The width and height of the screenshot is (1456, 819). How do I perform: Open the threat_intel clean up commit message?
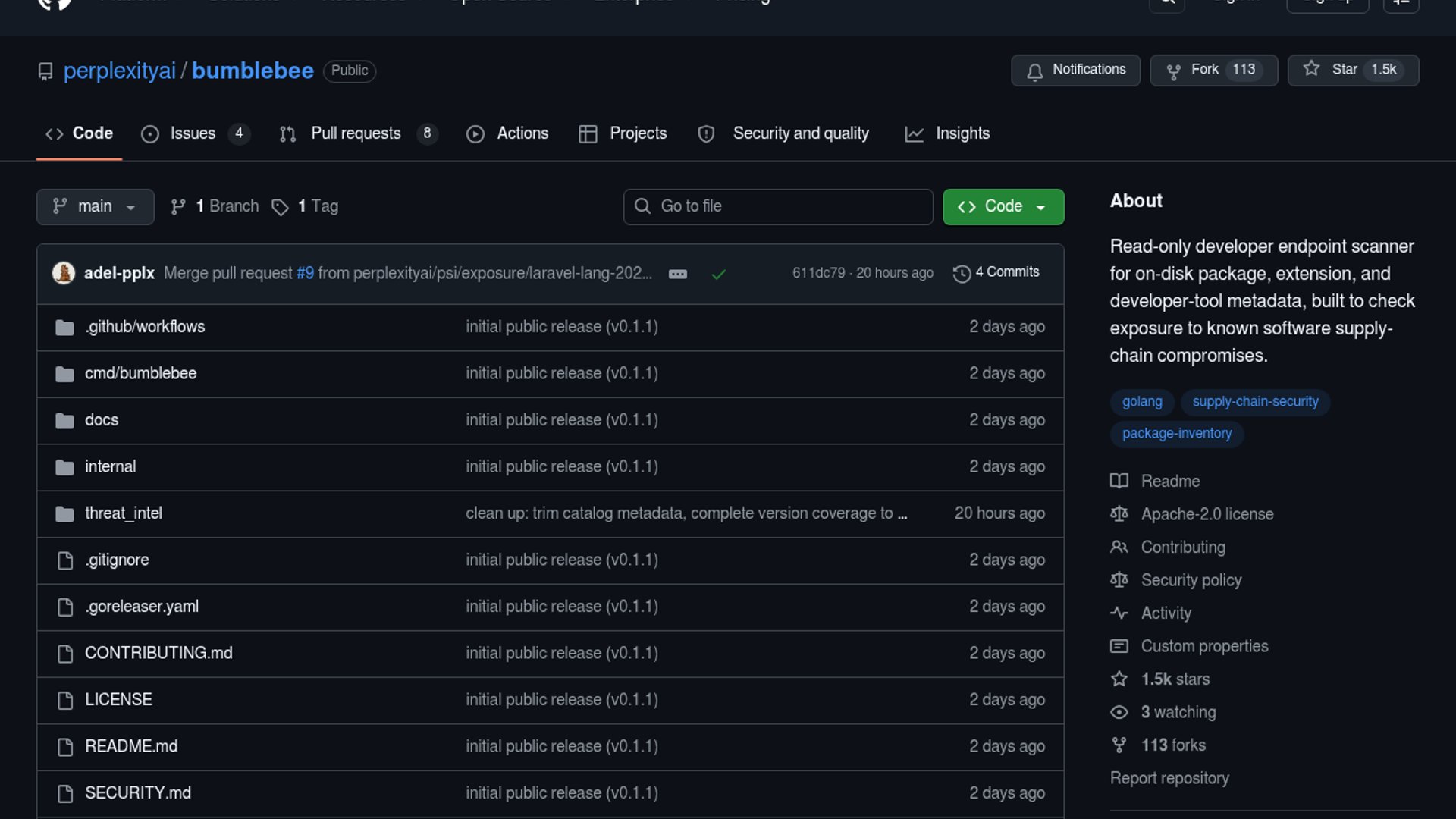(686, 513)
